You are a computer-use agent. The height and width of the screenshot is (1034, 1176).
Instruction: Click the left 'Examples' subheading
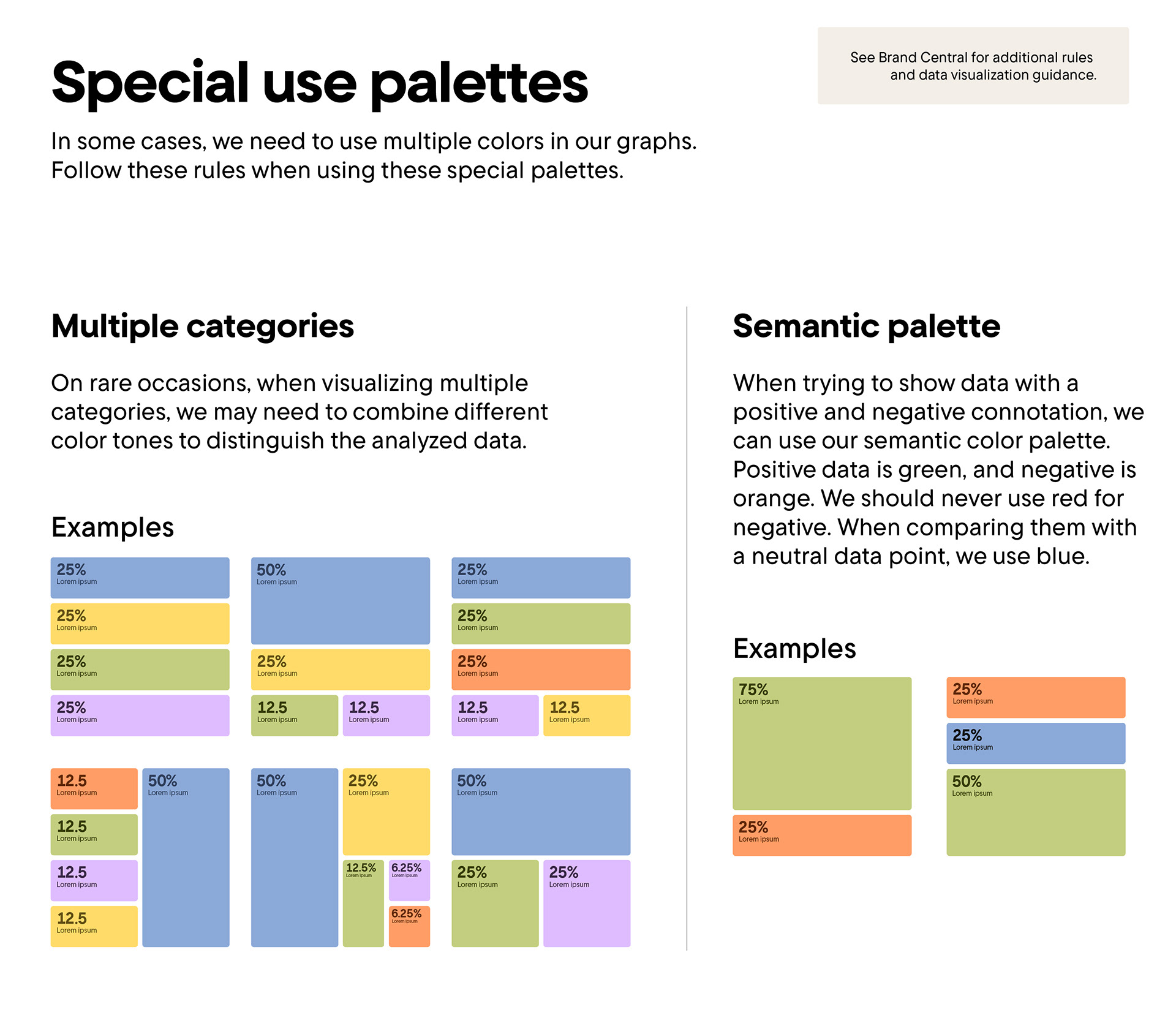(x=113, y=527)
